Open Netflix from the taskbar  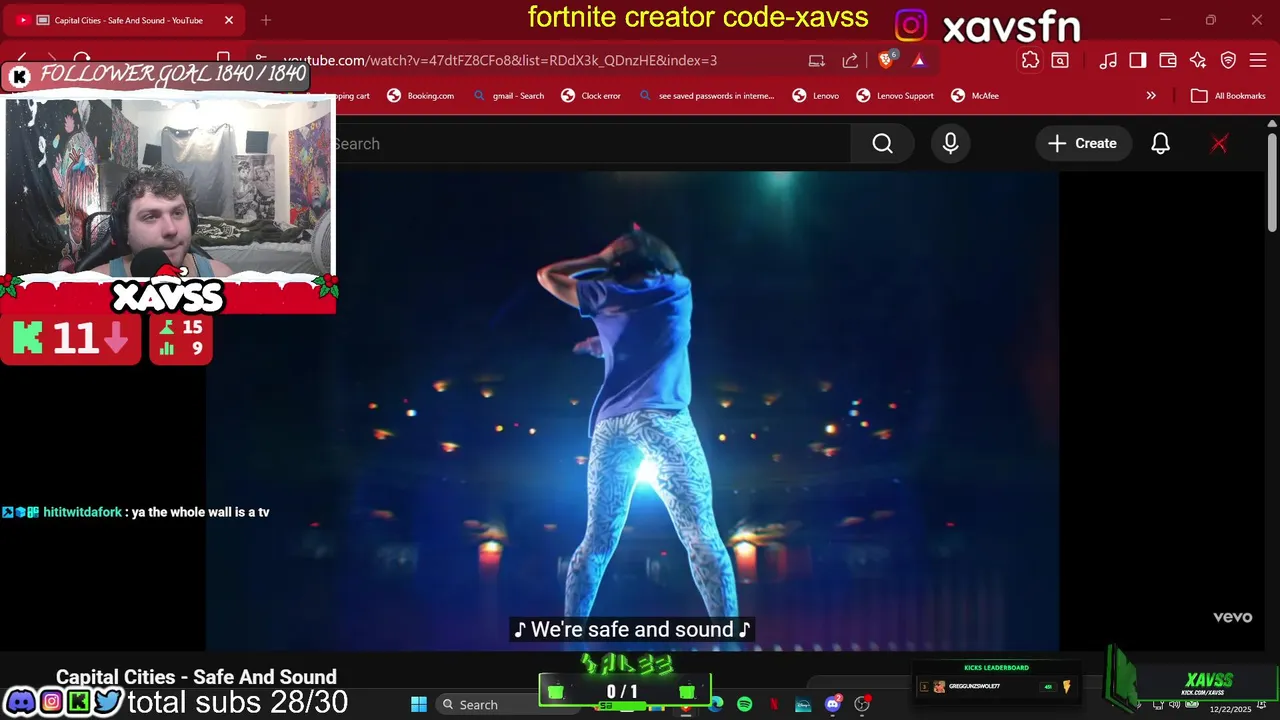click(x=774, y=704)
